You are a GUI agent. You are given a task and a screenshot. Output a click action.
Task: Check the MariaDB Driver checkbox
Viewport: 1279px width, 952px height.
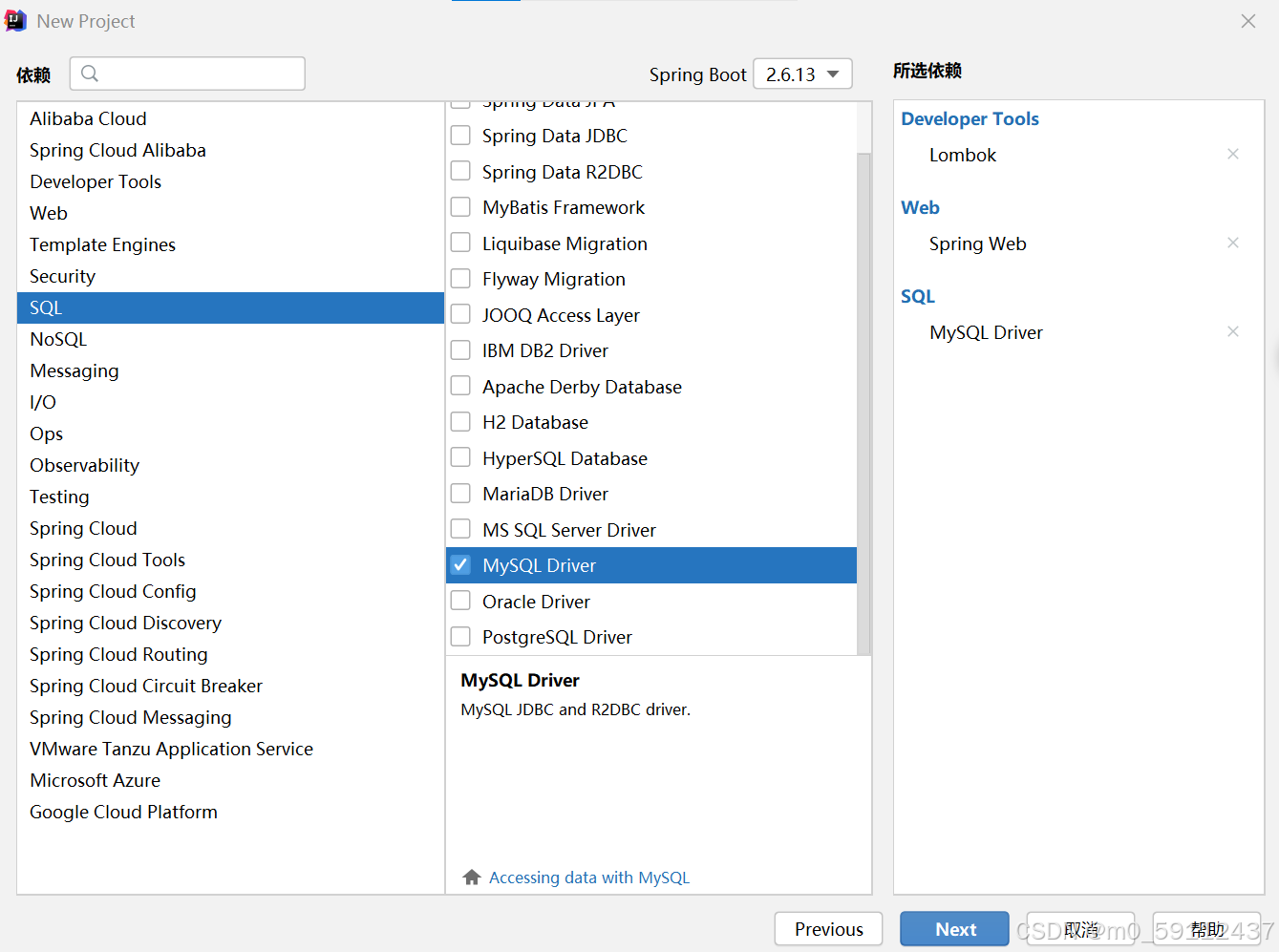click(x=460, y=493)
